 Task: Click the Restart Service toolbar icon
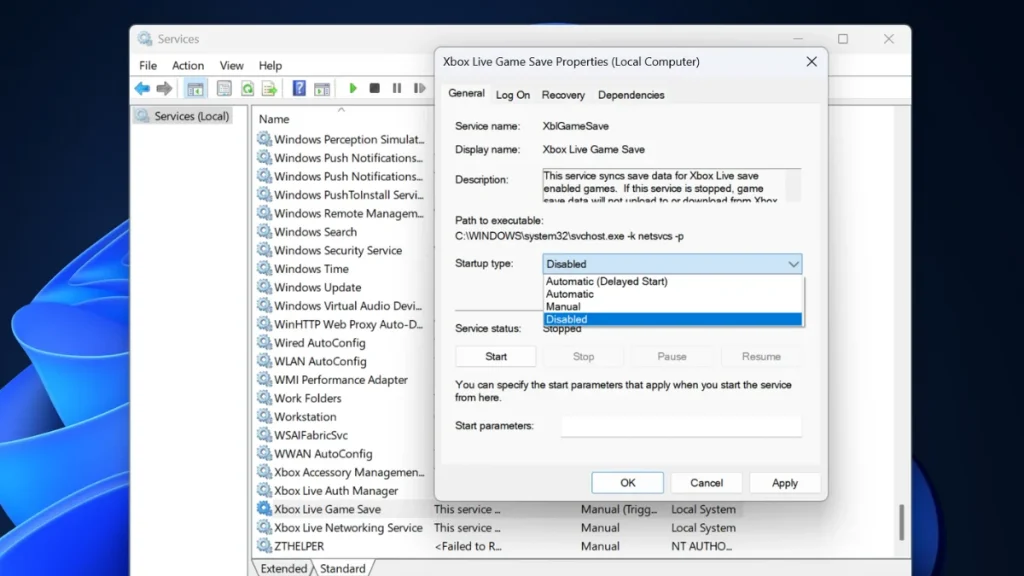(419, 88)
